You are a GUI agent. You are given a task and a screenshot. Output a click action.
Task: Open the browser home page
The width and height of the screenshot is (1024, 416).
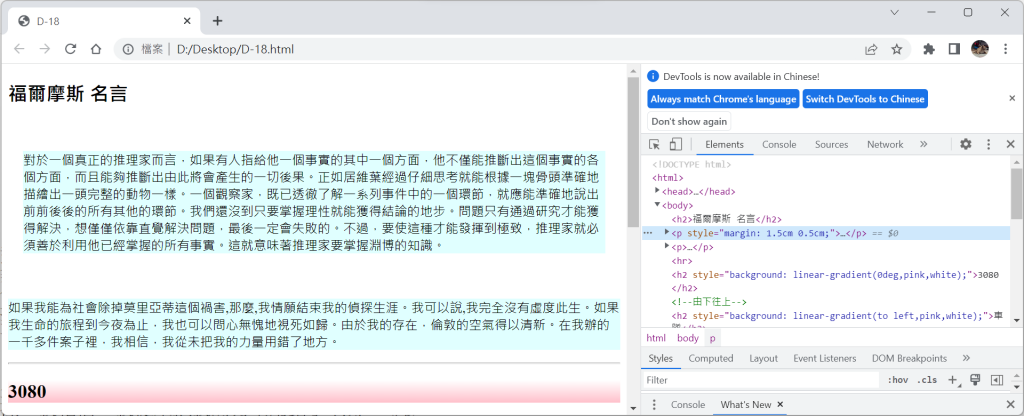pyautogui.click(x=95, y=49)
